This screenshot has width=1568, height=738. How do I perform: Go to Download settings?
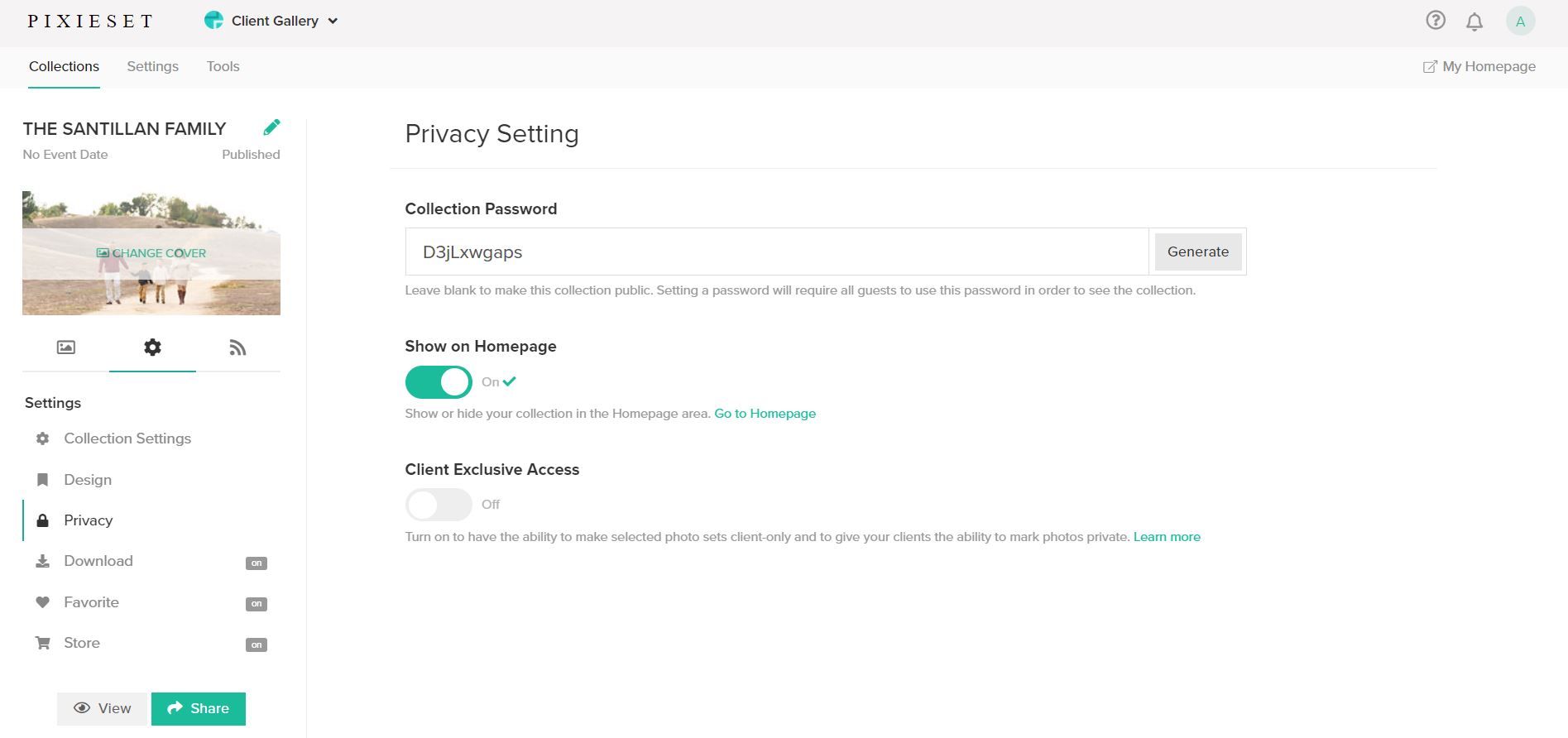[x=98, y=561]
